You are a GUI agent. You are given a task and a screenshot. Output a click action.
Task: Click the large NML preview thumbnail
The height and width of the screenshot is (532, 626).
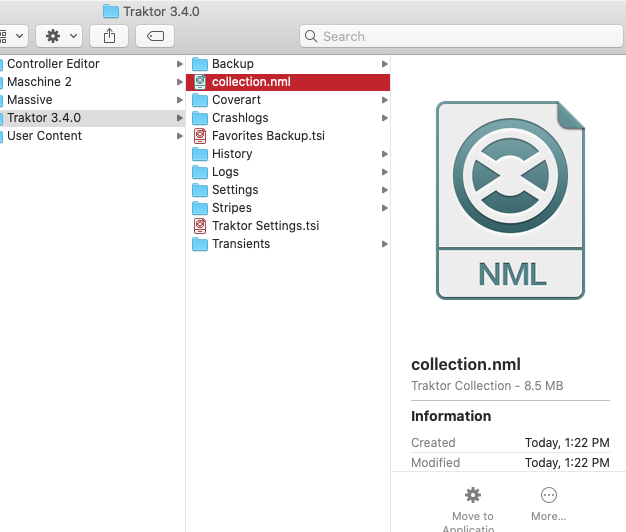pos(510,200)
